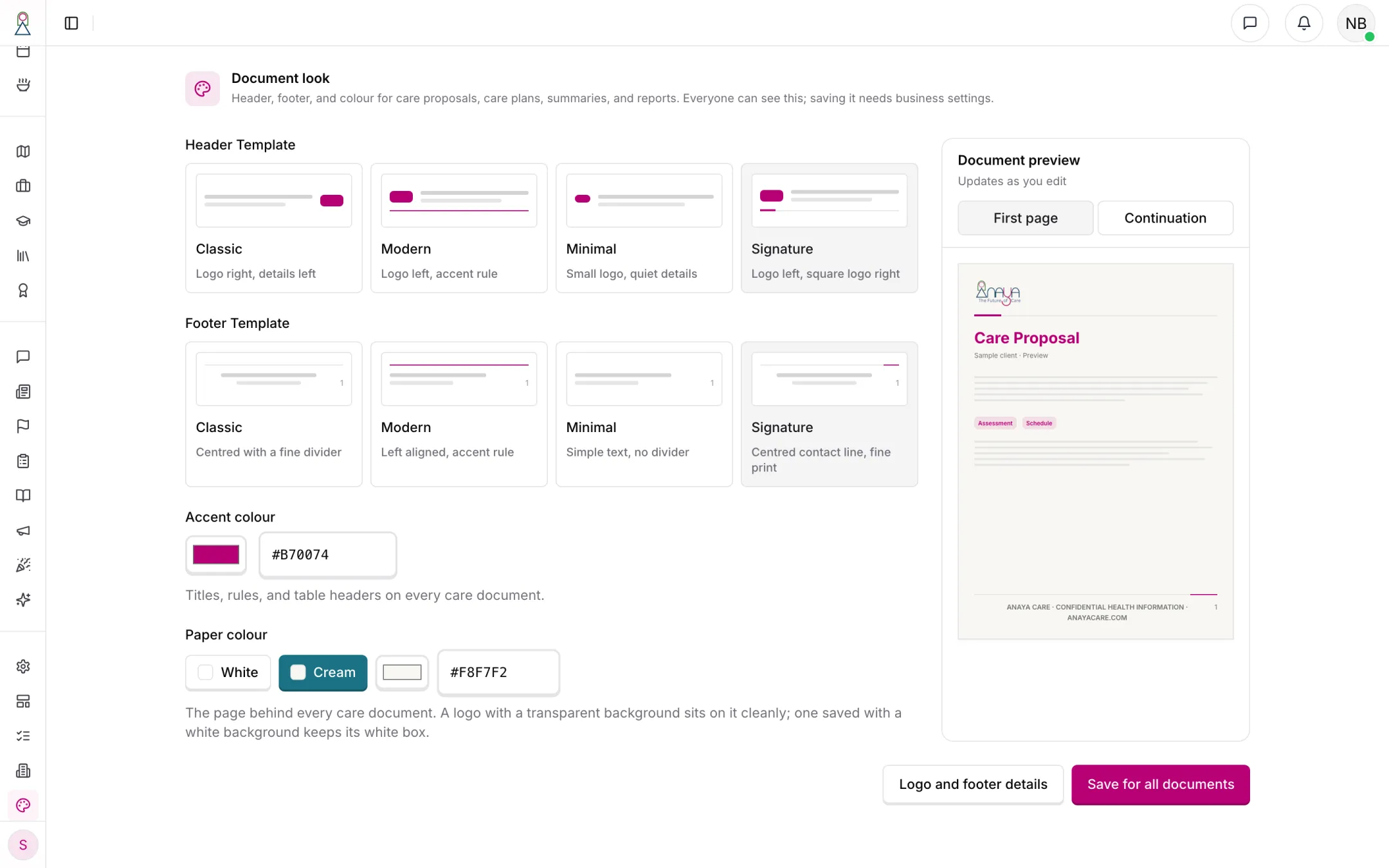Select the Signature header template
The image size is (1389, 868).
coord(829,228)
